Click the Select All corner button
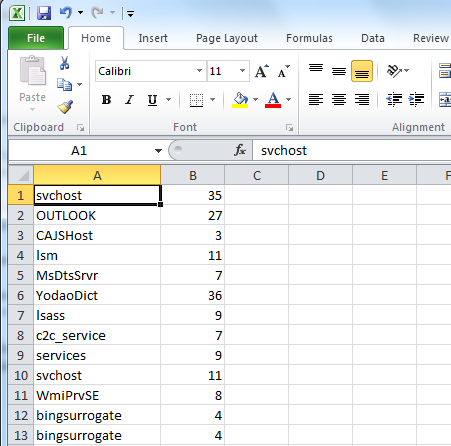The image size is (451, 446). click(x=21, y=175)
